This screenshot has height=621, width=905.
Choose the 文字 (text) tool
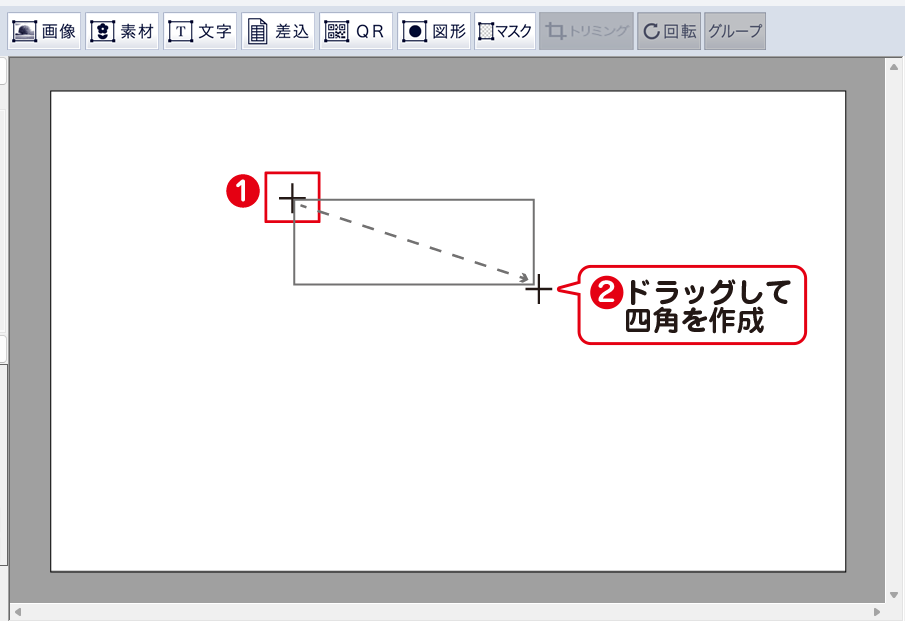(200, 31)
